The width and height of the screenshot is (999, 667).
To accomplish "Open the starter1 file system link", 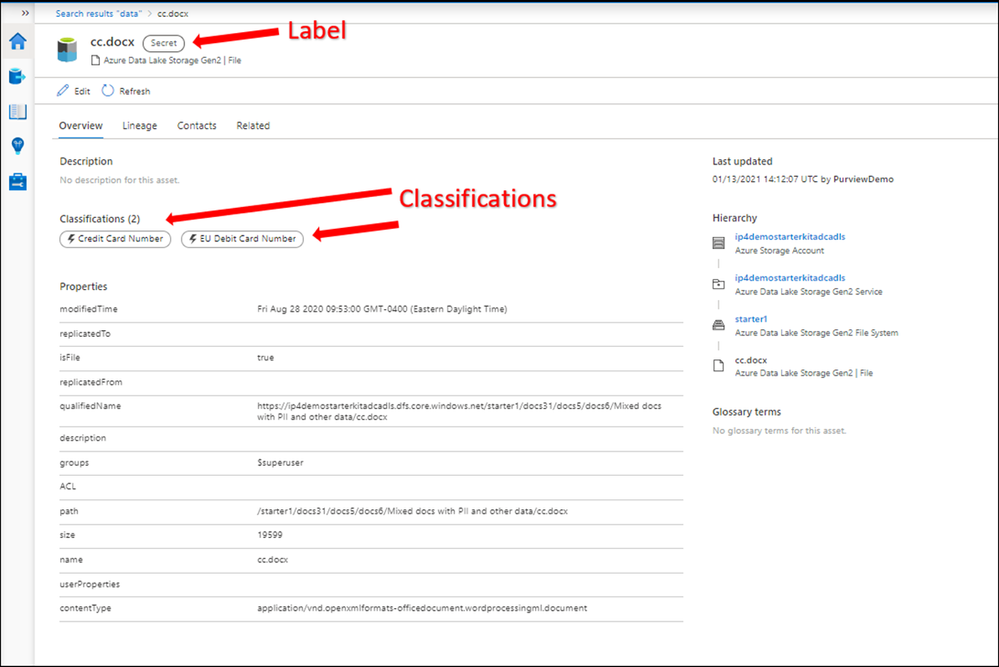I will [x=751, y=319].
